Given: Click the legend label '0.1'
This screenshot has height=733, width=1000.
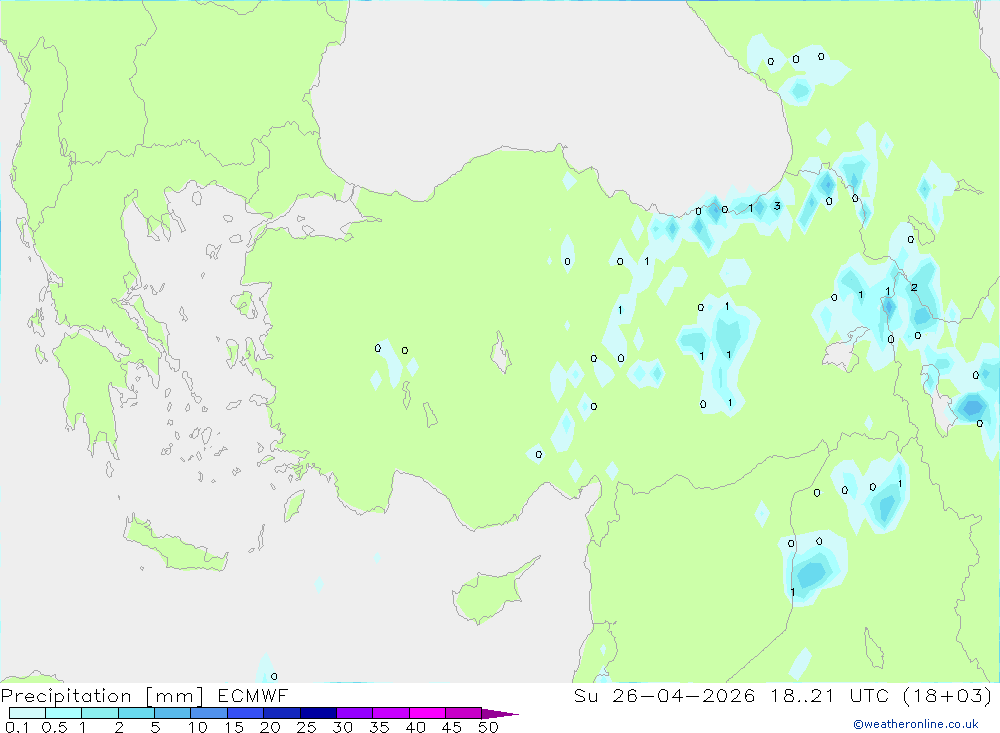Looking at the screenshot, I should click(x=17, y=727).
